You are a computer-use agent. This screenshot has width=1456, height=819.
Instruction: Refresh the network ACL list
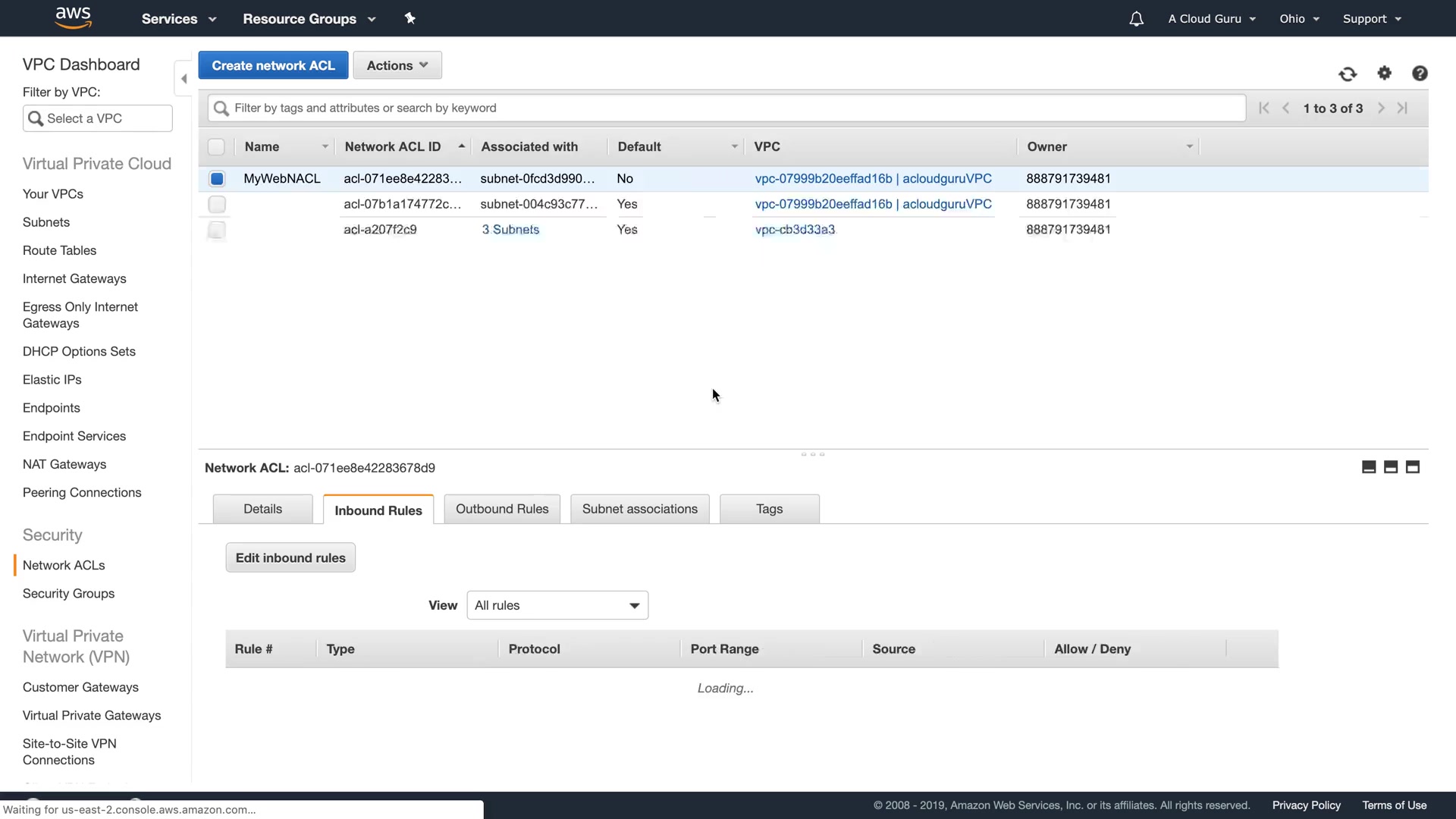click(x=1348, y=74)
